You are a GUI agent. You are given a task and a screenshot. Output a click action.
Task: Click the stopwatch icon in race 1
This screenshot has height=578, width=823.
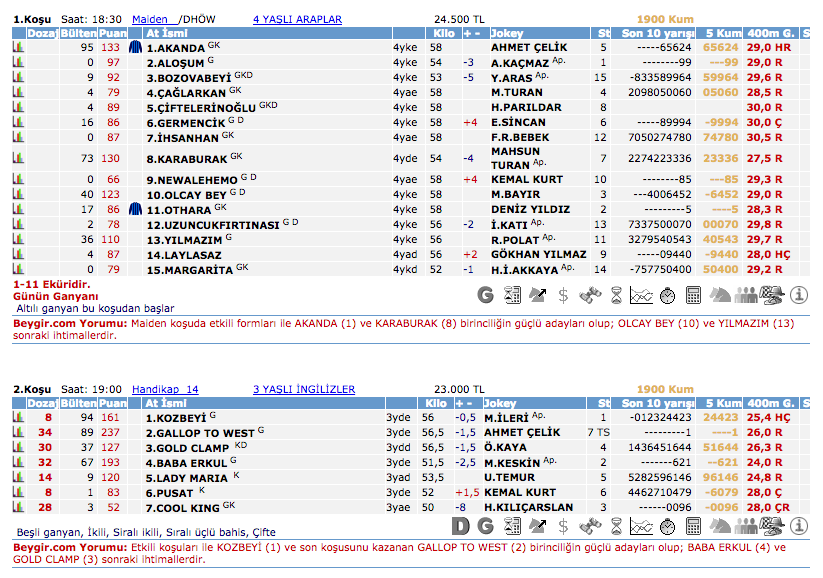(x=666, y=295)
